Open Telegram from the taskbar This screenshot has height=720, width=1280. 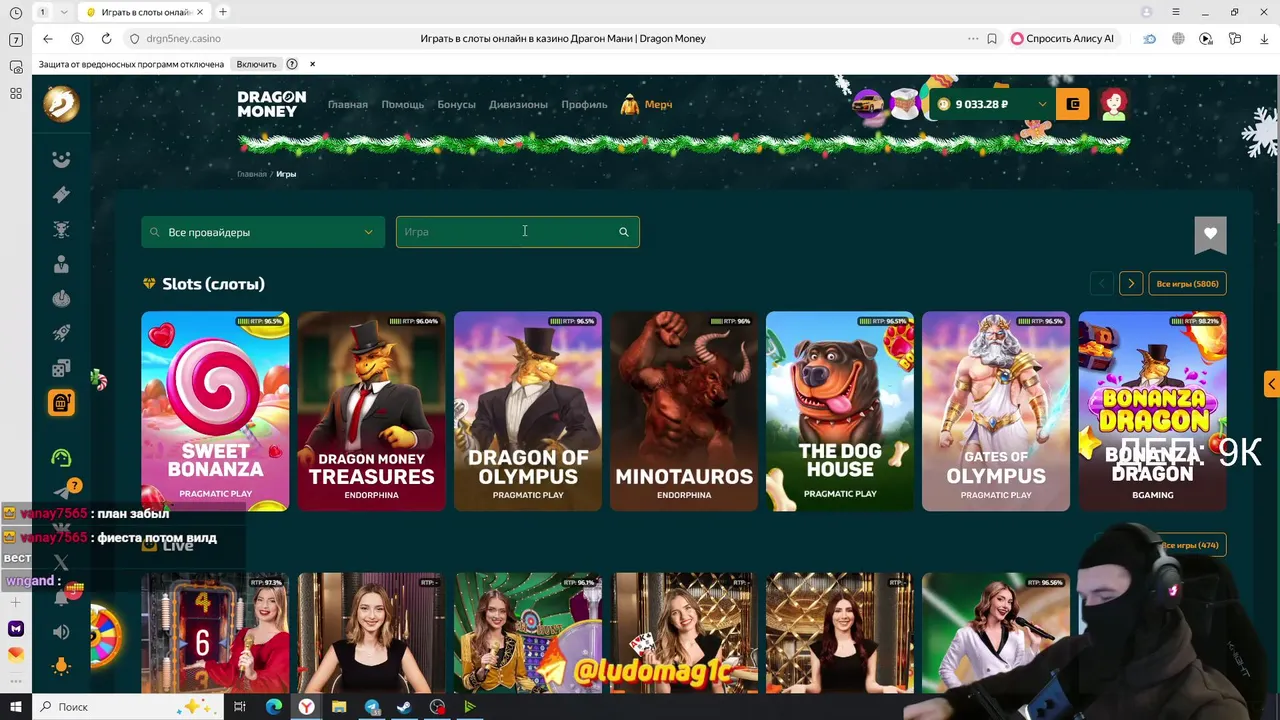click(372, 707)
